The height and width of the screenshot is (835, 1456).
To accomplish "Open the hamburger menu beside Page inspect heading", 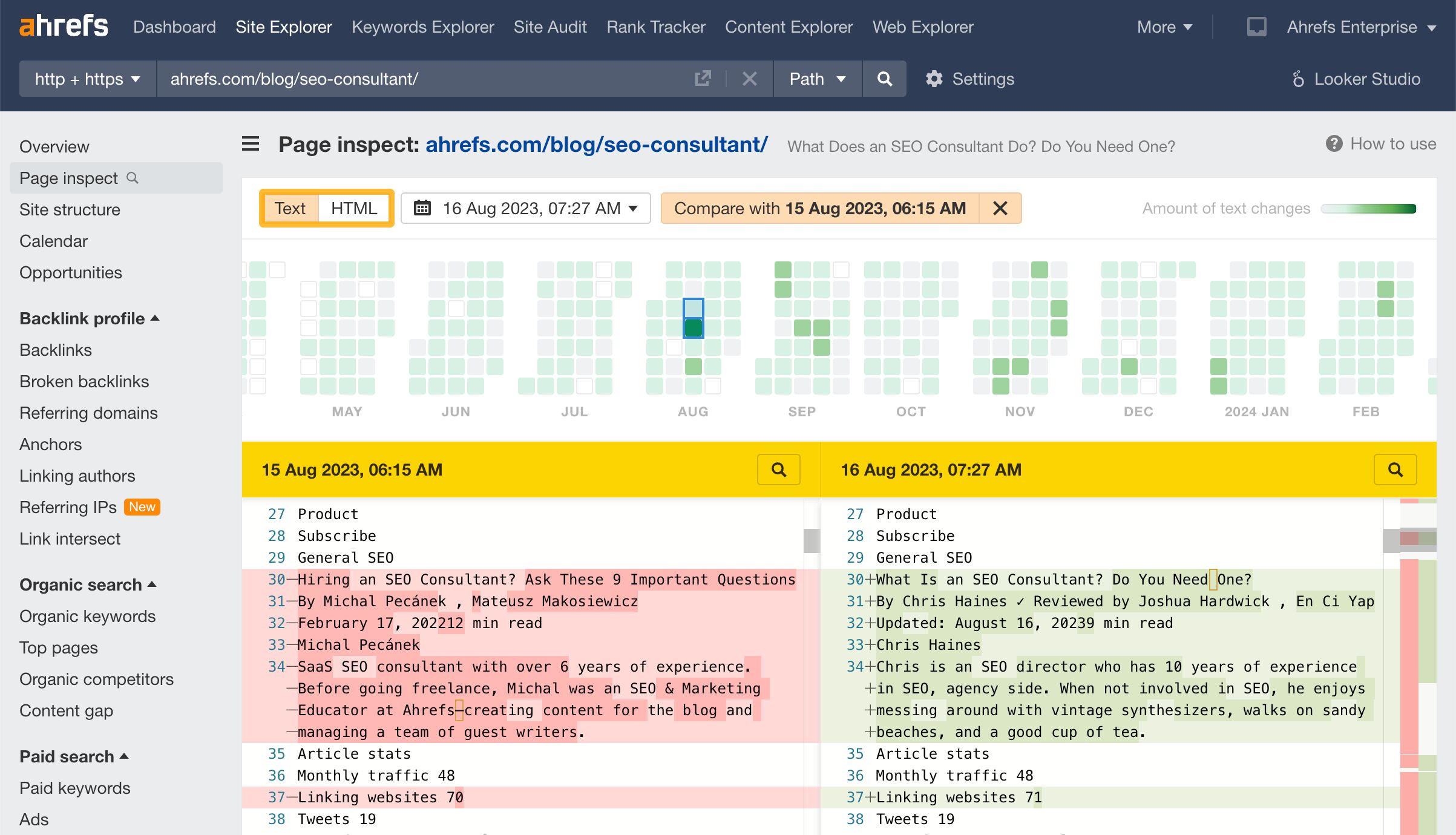I will click(250, 145).
